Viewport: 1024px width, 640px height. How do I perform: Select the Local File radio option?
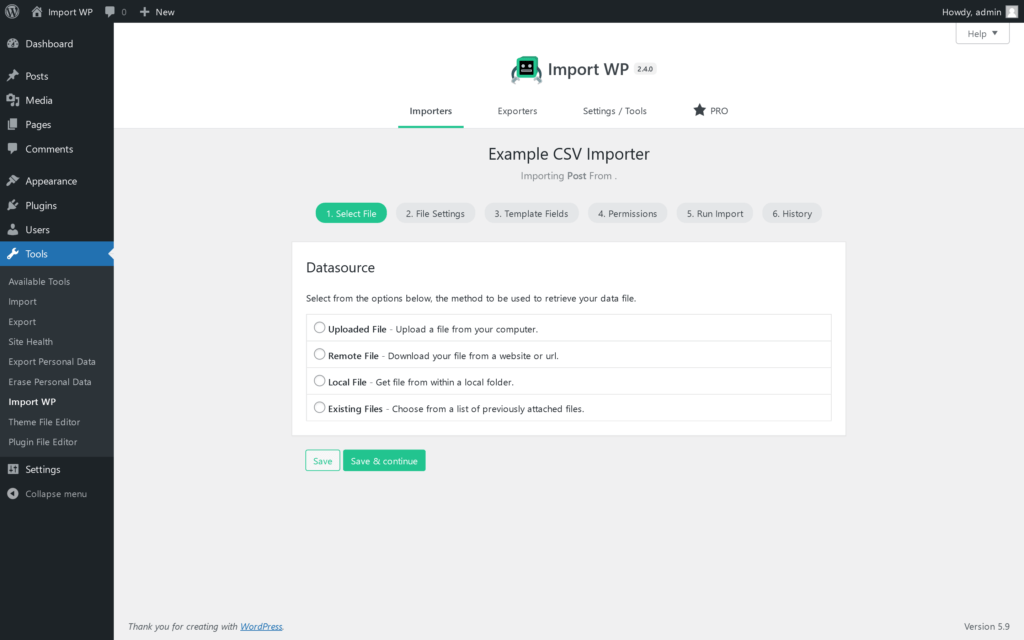click(x=319, y=381)
